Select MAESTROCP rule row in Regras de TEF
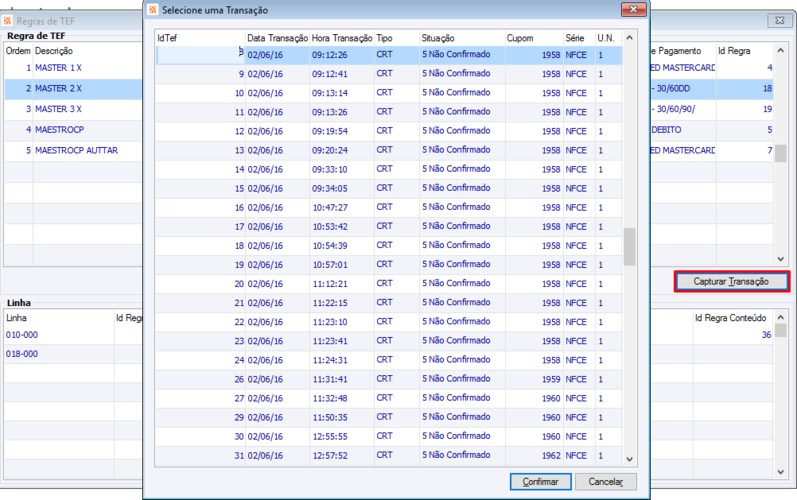The width and height of the screenshot is (797, 500). pos(74,130)
